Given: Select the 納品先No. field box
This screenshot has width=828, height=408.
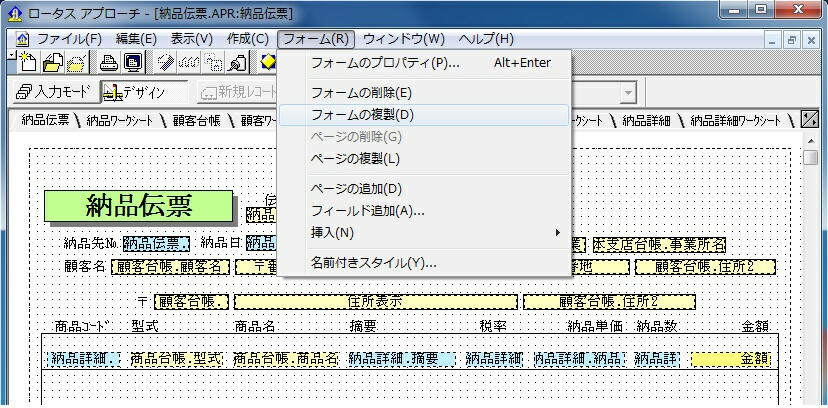Looking at the screenshot, I should pos(156,244).
